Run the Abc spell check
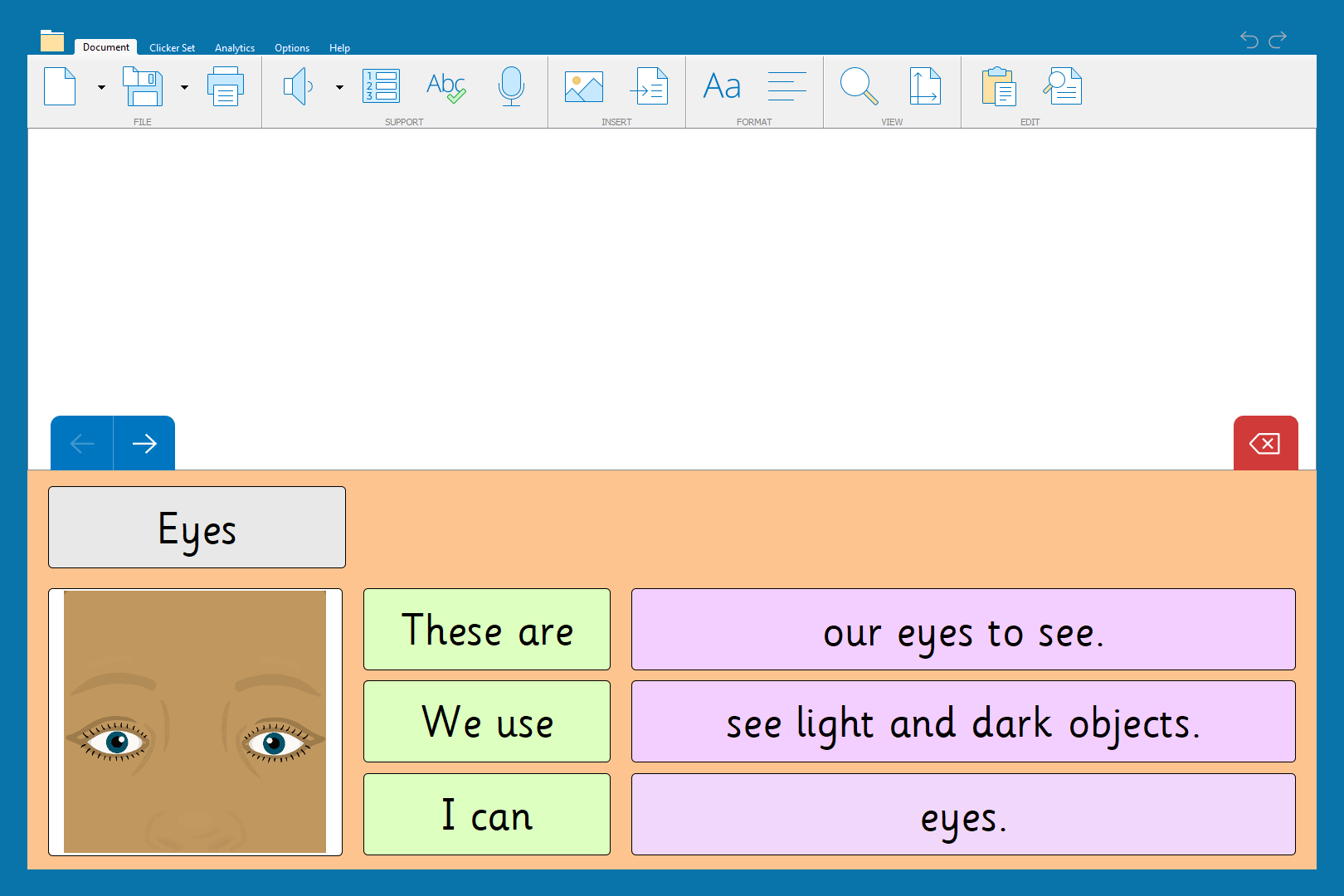This screenshot has height=896, width=1344. [446, 86]
